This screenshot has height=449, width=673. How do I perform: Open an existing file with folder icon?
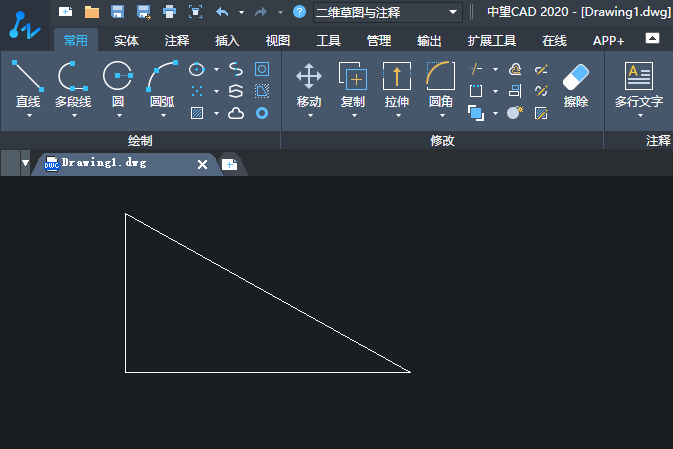tap(91, 12)
